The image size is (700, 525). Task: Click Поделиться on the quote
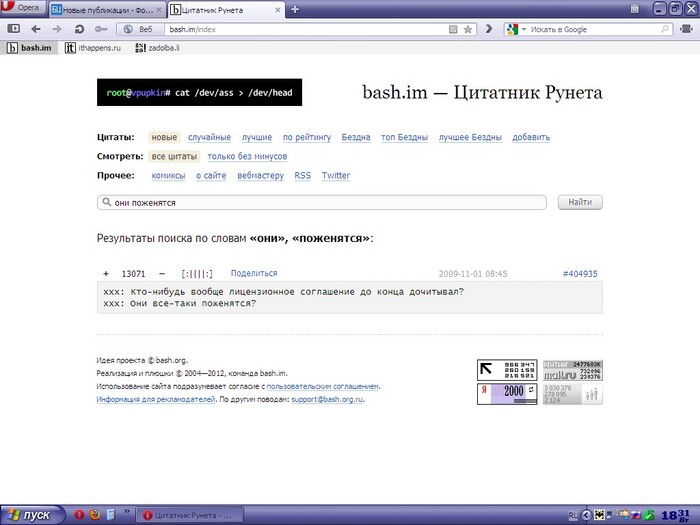click(x=254, y=273)
